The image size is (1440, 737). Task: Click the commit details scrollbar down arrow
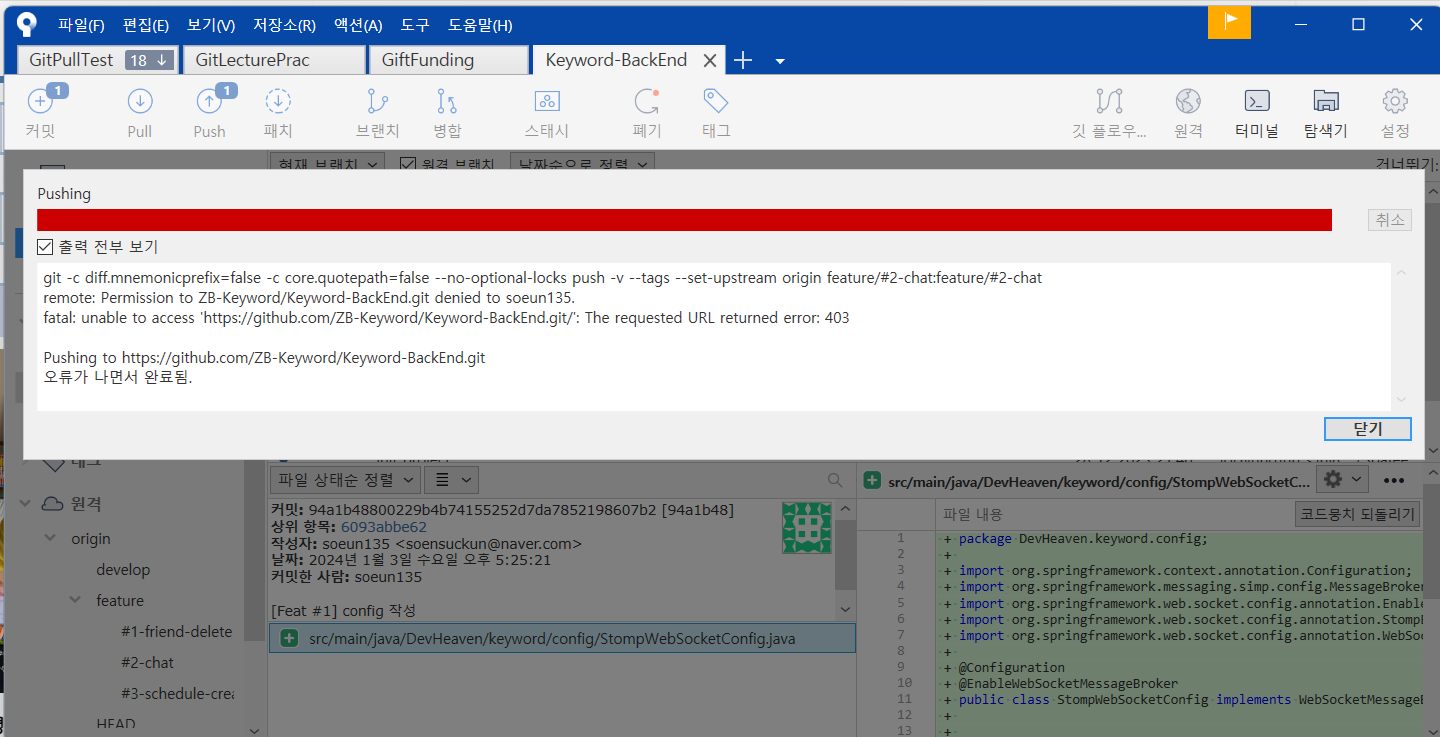click(x=846, y=609)
